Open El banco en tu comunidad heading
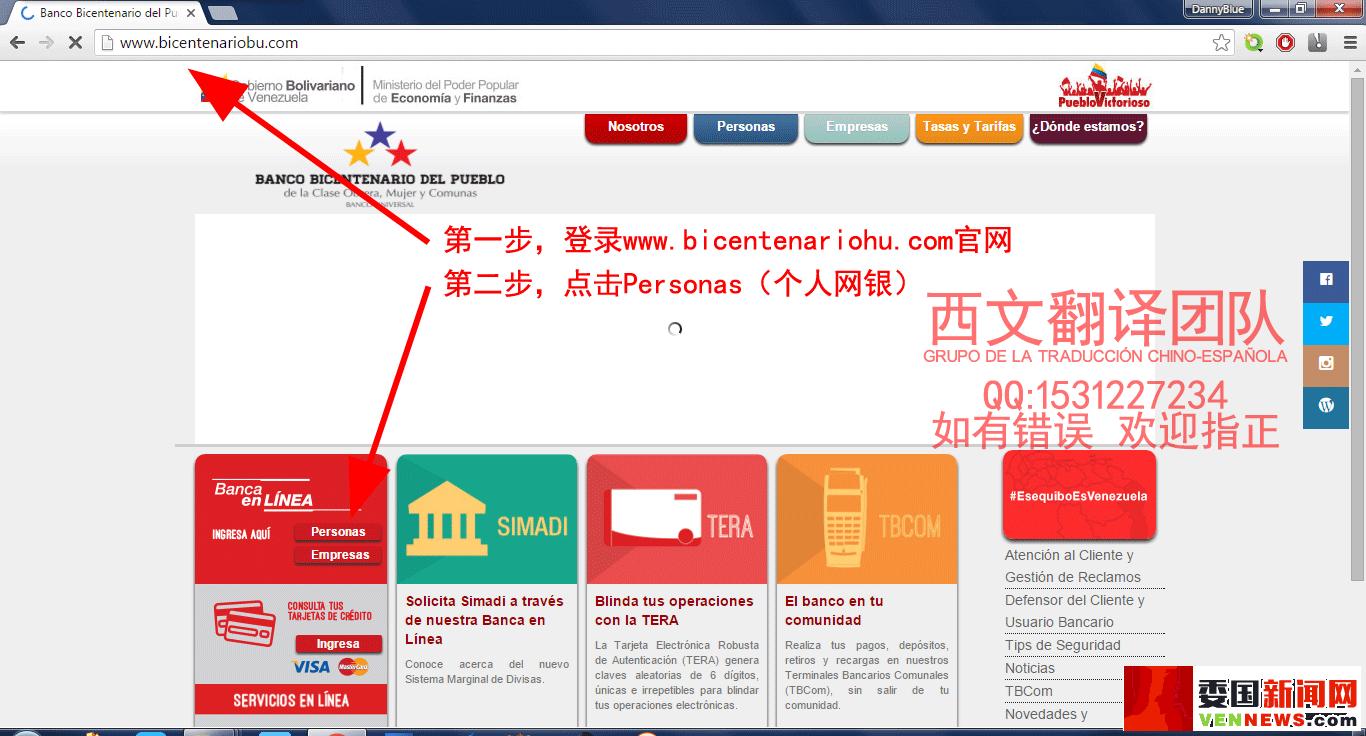The width and height of the screenshot is (1366, 736). (x=835, y=610)
